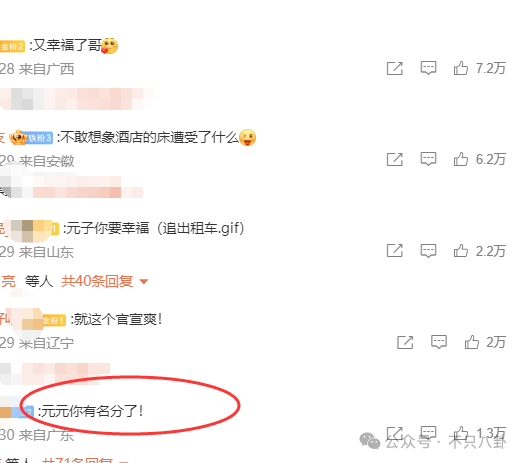Open the 铁粉3 fan badge
The height and width of the screenshot is (463, 524).
[x=40, y=137]
